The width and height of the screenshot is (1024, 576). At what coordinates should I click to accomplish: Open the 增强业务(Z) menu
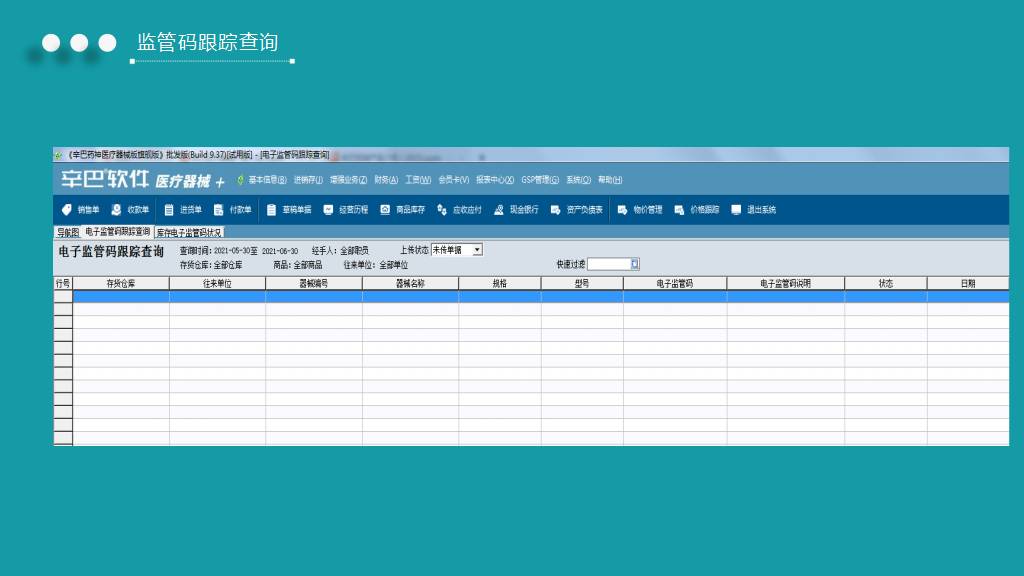click(x=348, y=180)
